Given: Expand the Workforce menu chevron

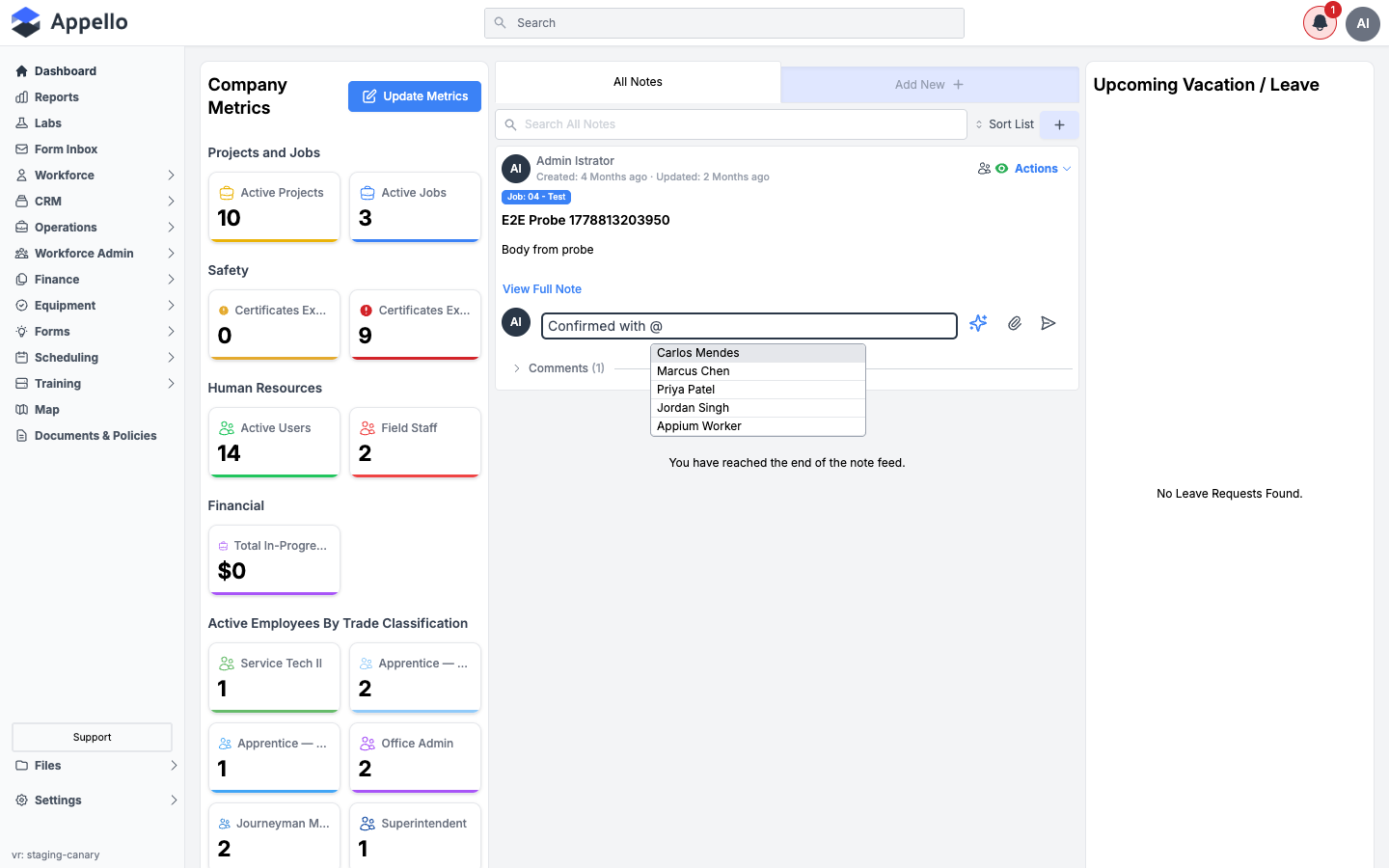Looking at the screenshot, I should 171,176.
